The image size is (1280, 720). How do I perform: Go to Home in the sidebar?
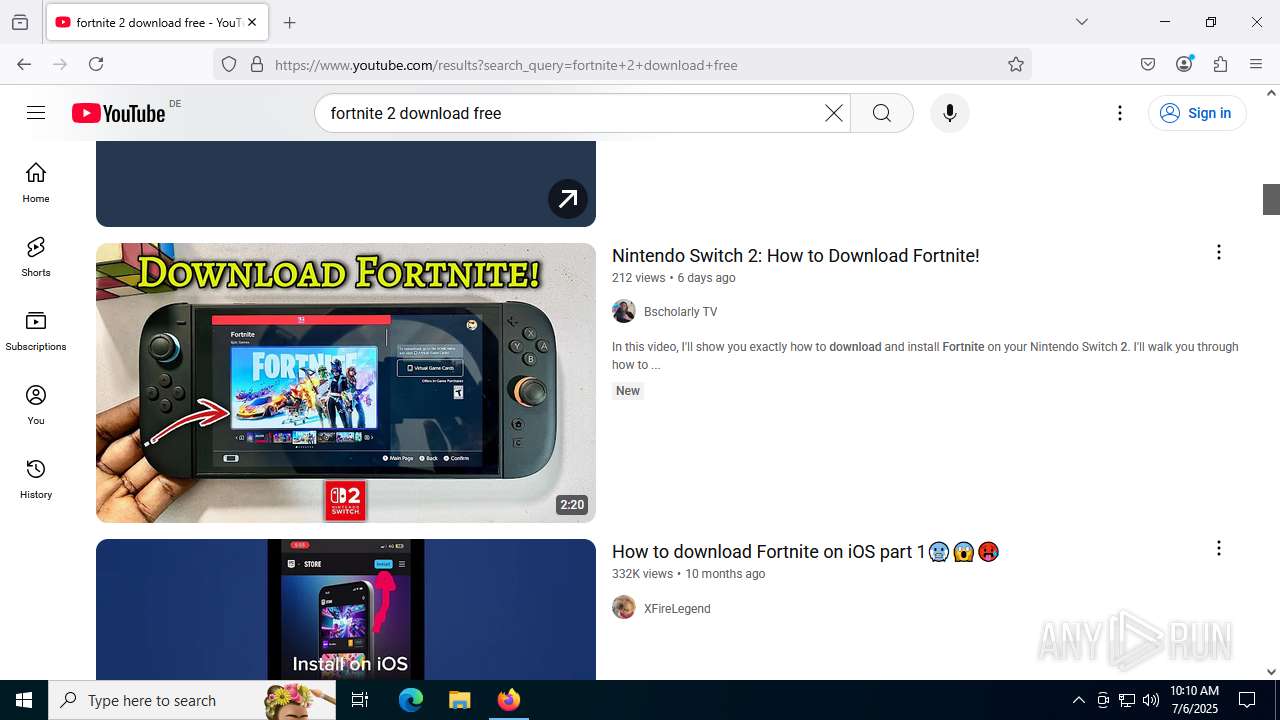tap(36, 182)
